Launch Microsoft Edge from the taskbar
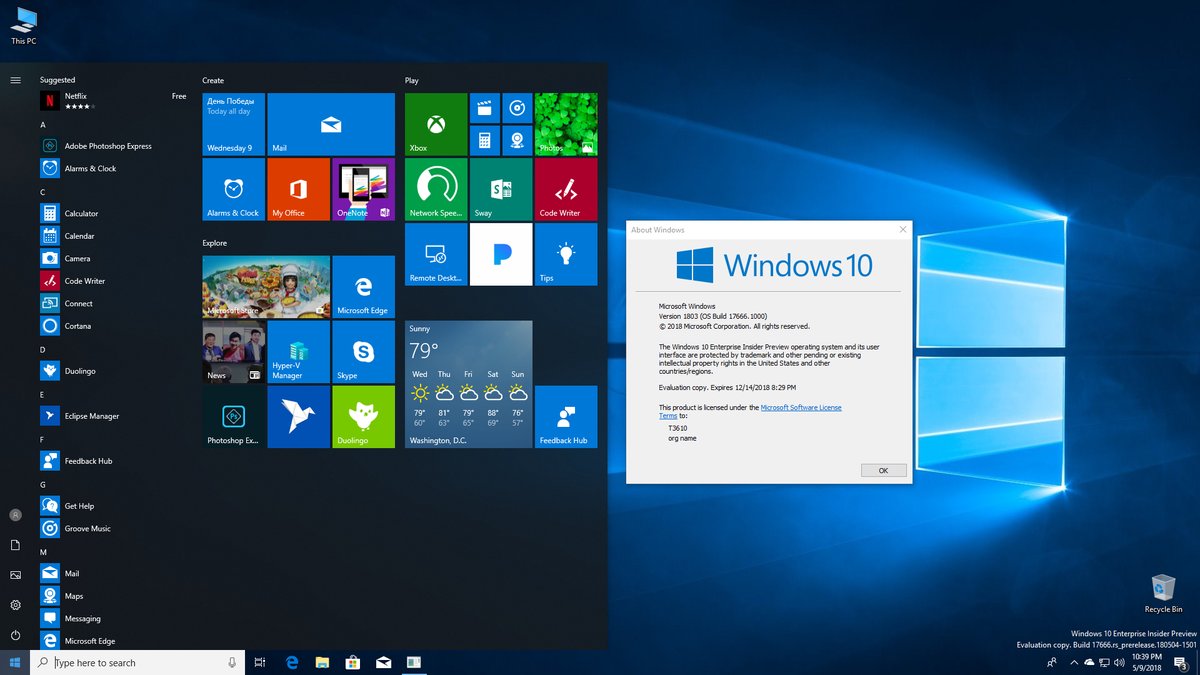Screen dimensions: 1200x675 tap(291, 662)
